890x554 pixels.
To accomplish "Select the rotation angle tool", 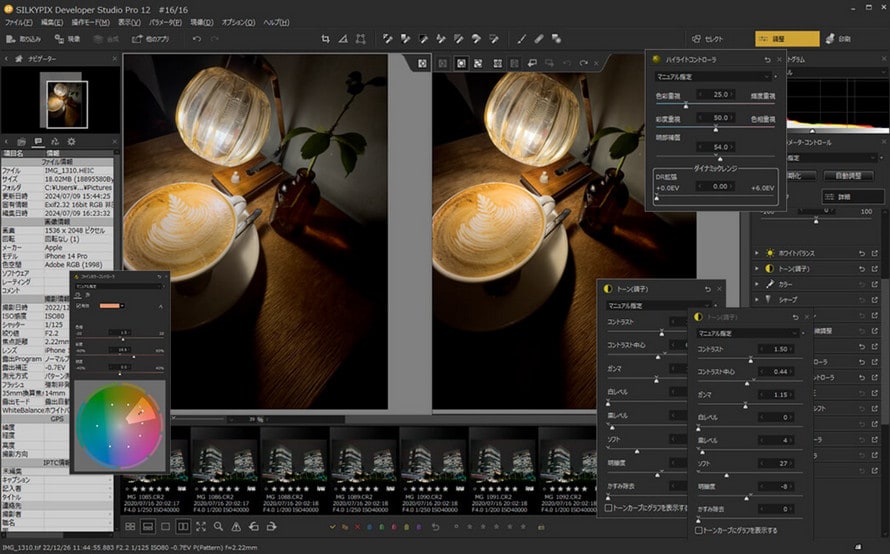I will coord(343,39).
